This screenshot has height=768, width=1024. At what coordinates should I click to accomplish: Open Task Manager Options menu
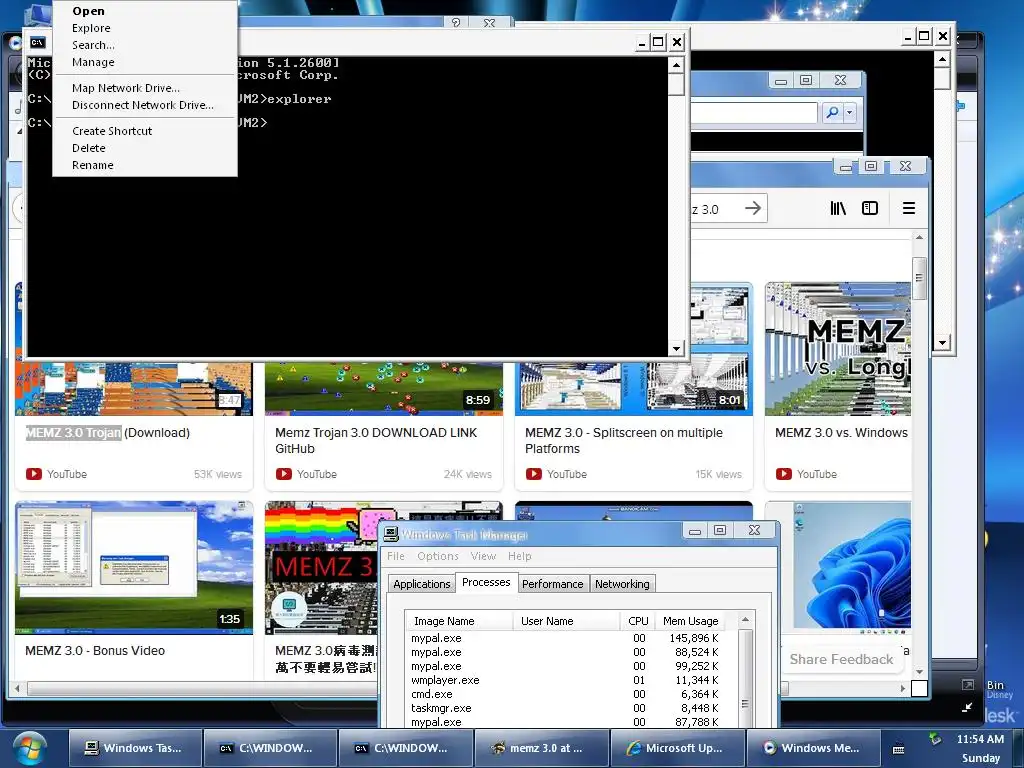[438, 556]
